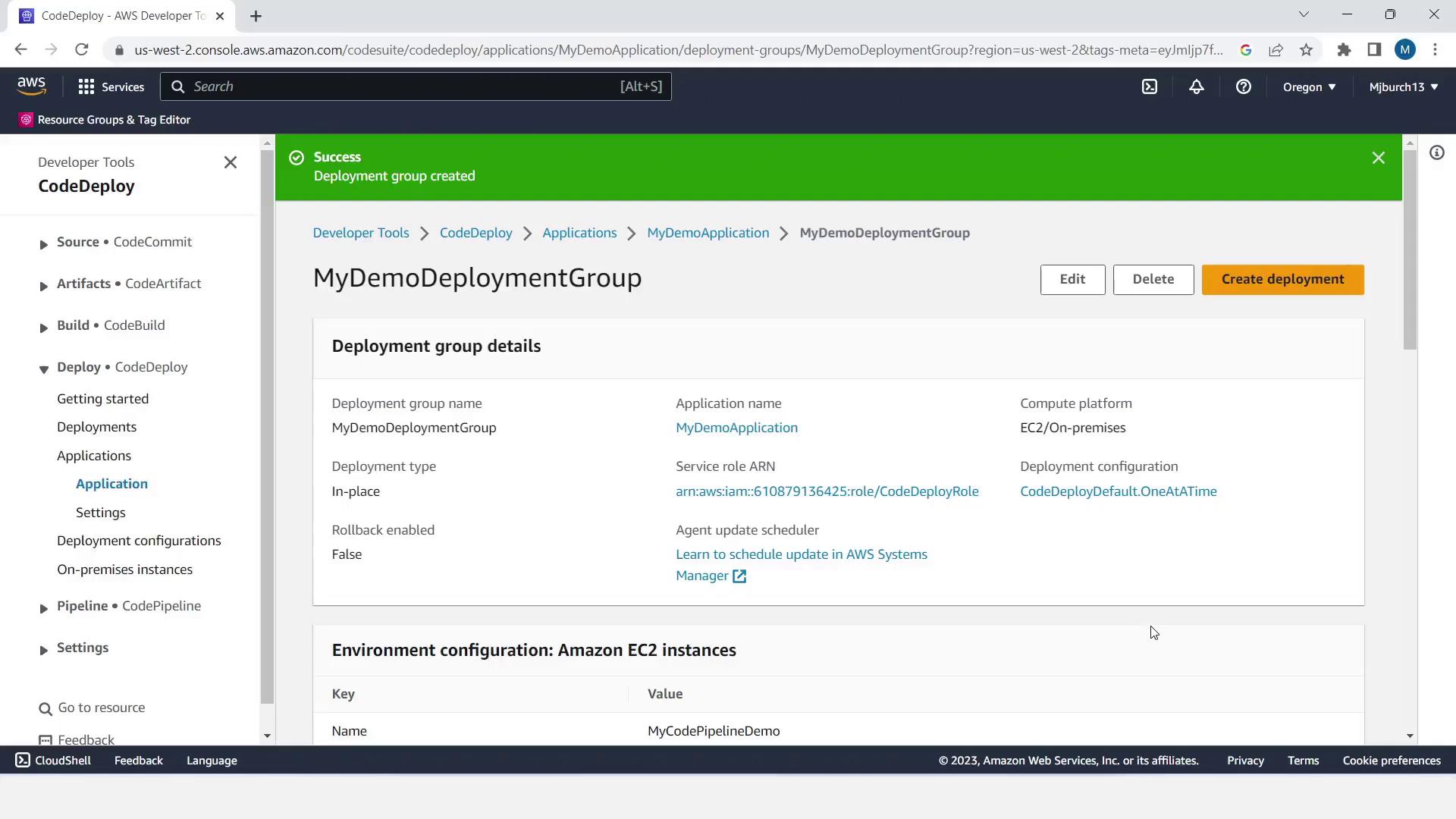The image size is (1456, 819).
Task: Open the Mjburch13 account dropdown
Action: (1403, 87)
